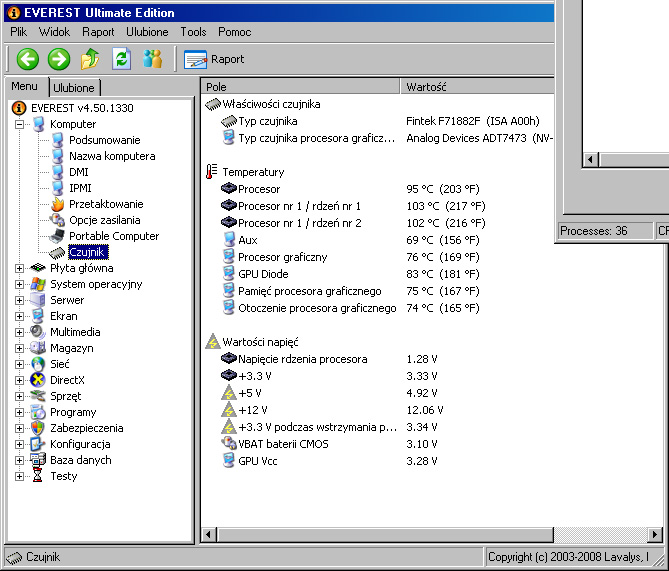Switch to the Menu tab
This screenshot has width=669, height=571.
click(24, 87)
